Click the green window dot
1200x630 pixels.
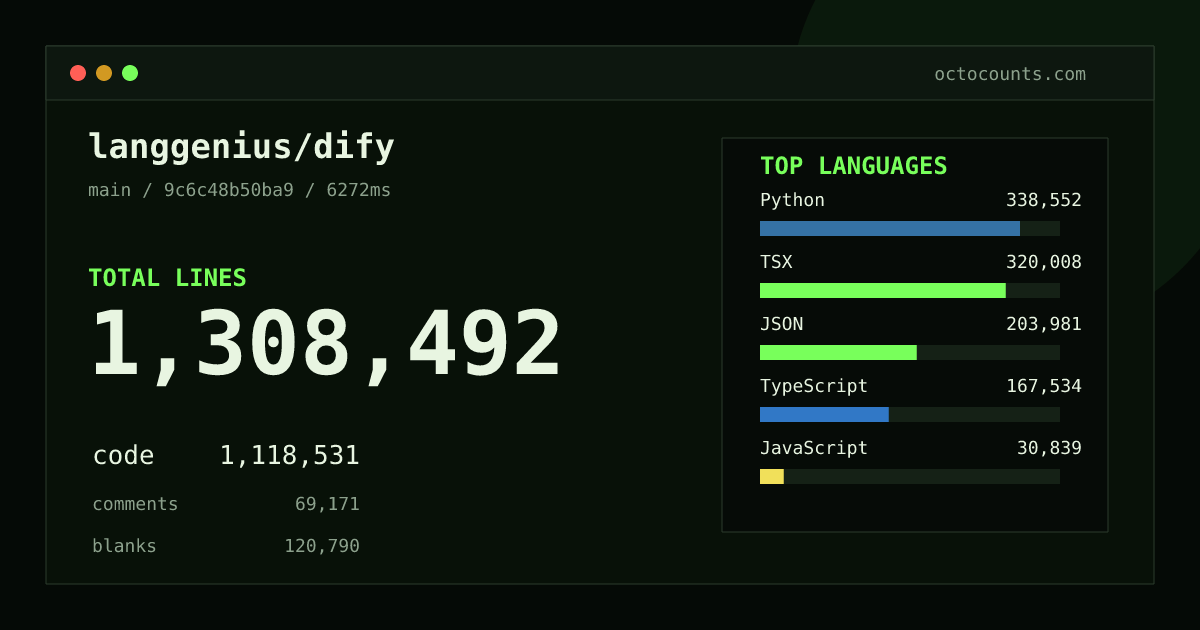pyautogui.click(x=130, y=73)
